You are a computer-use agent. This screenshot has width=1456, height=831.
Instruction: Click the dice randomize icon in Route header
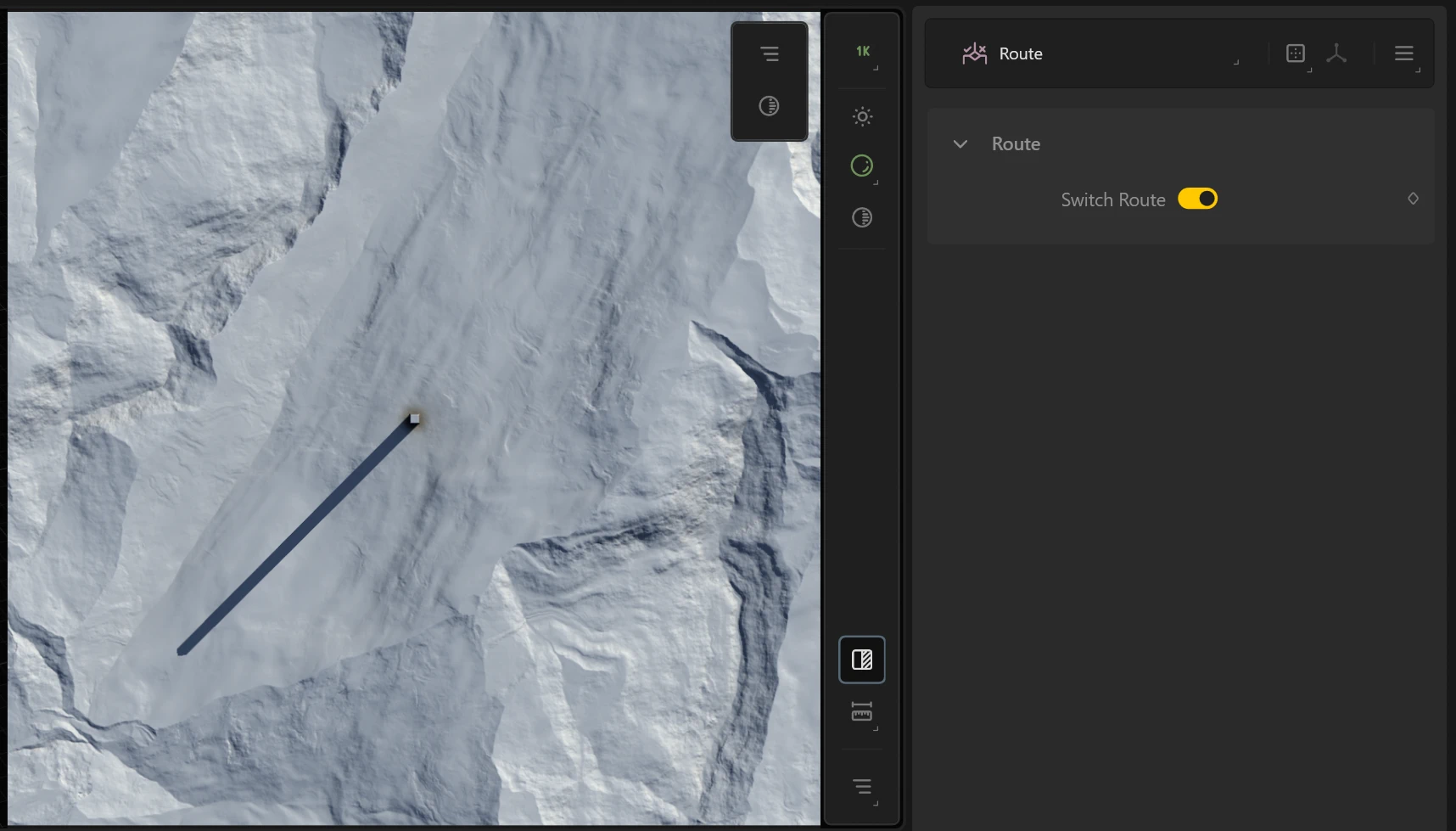pos(1295,53)
